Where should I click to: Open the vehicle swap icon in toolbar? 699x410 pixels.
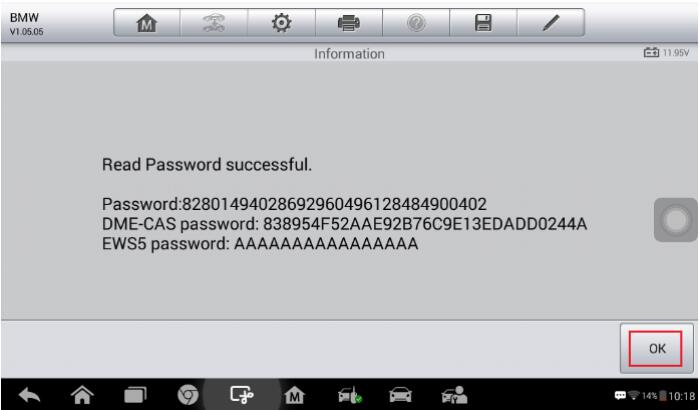point(214,22)
